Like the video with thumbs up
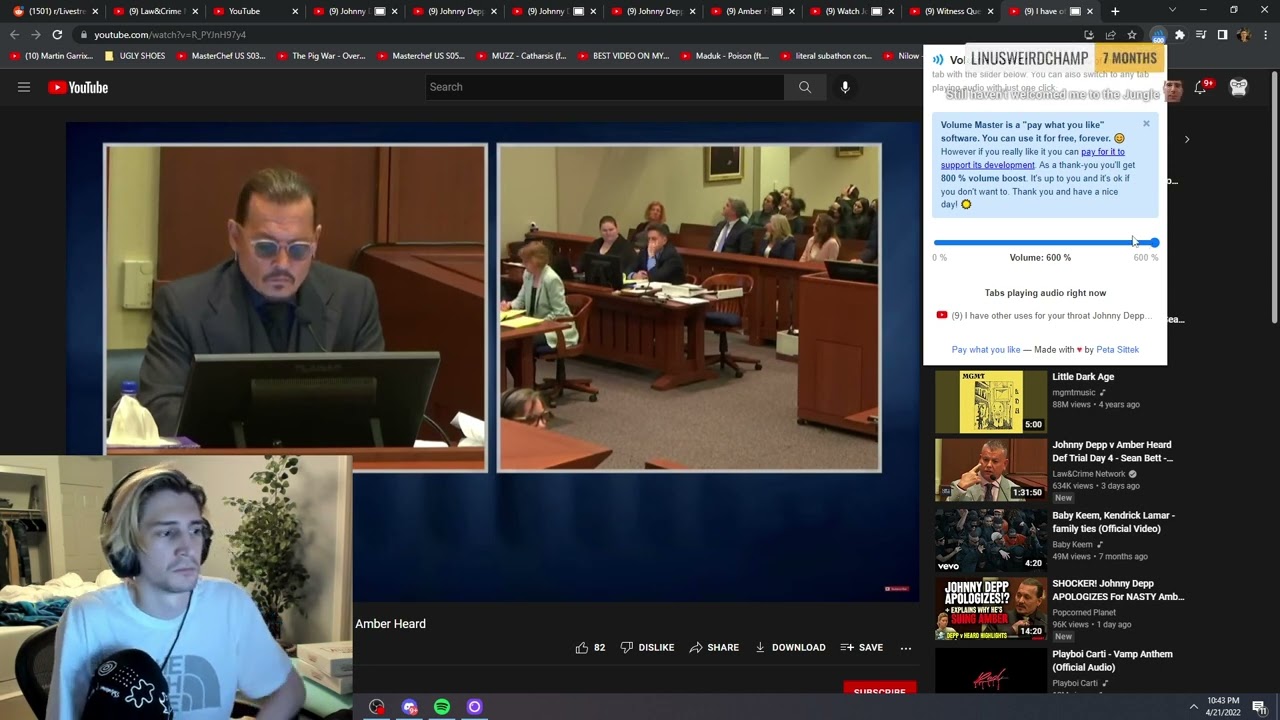The image size is (1280, 720). click(x=590, y=647)
